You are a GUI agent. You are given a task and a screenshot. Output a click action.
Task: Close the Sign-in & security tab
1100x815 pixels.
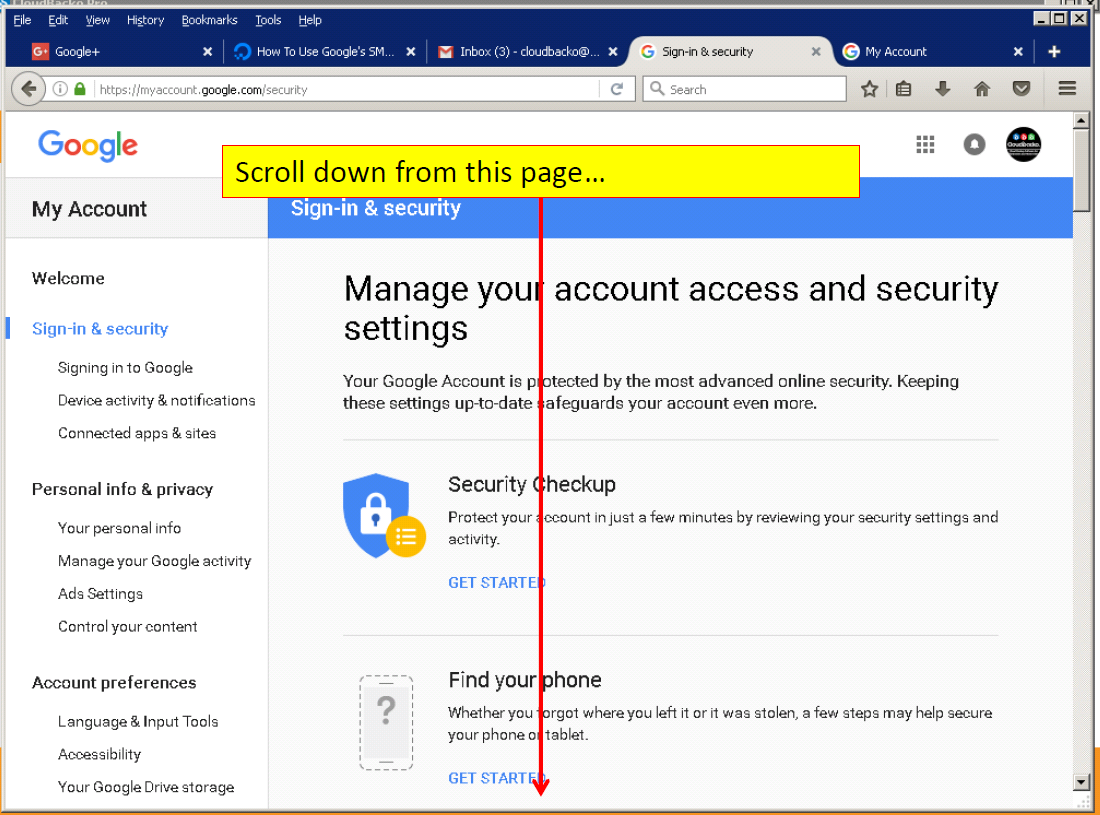coord(816,51)
